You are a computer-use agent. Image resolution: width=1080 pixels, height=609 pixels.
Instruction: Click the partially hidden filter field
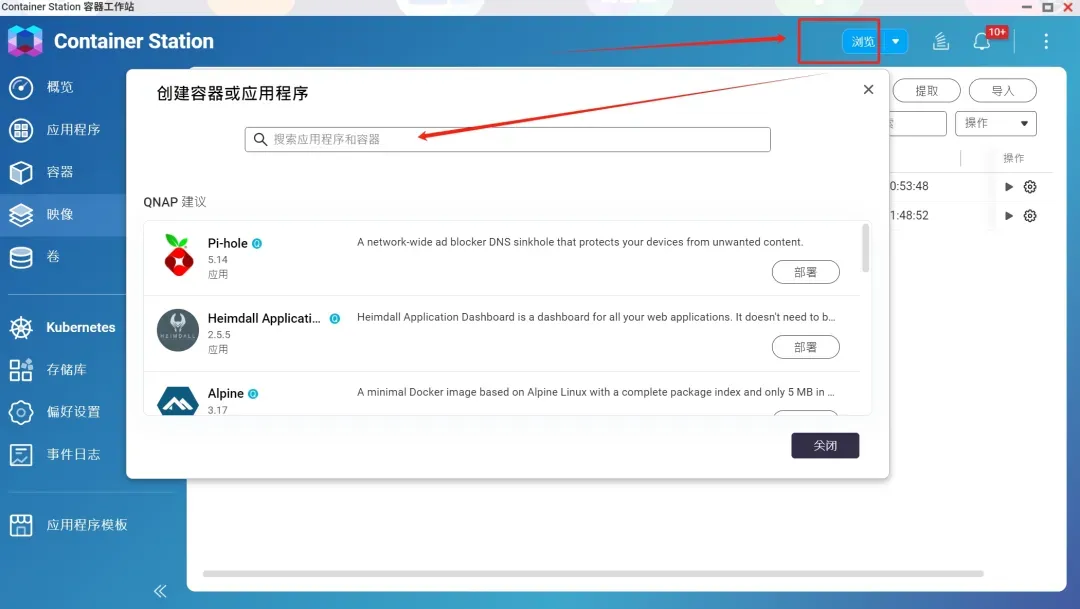pyautogui.click(x=917, y=123)
